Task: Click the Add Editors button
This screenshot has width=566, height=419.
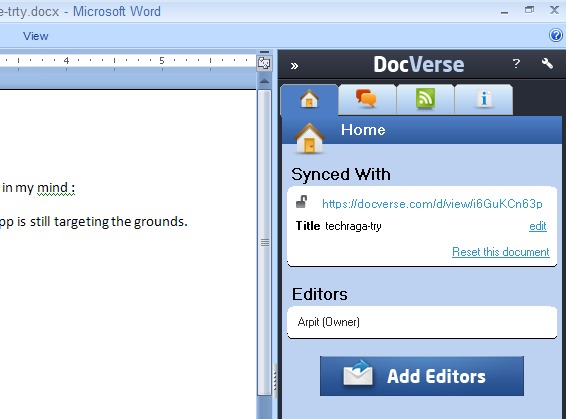Action: click(422, 376)
